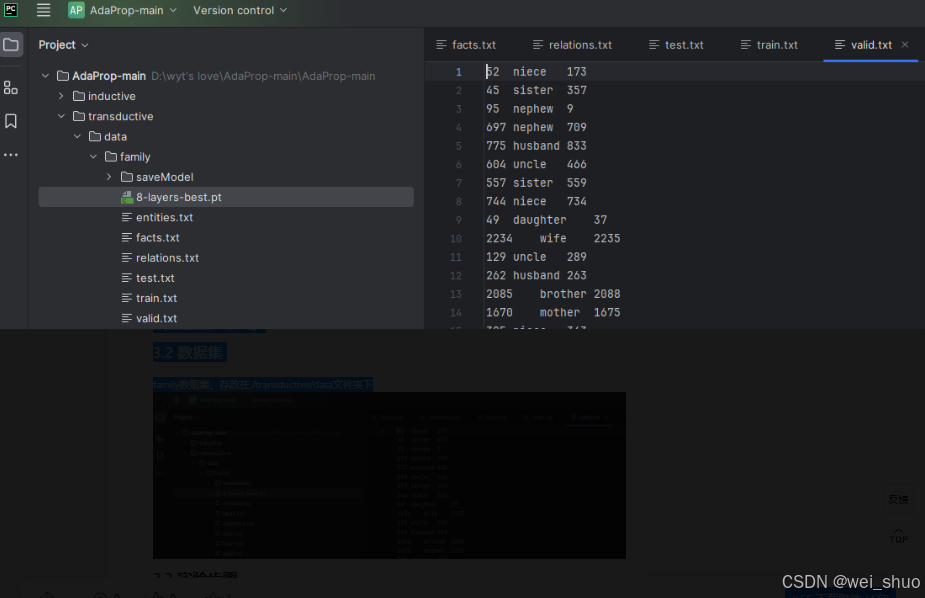Open the Project view options dropdown
925x598 pixels.
click(63, 45)
